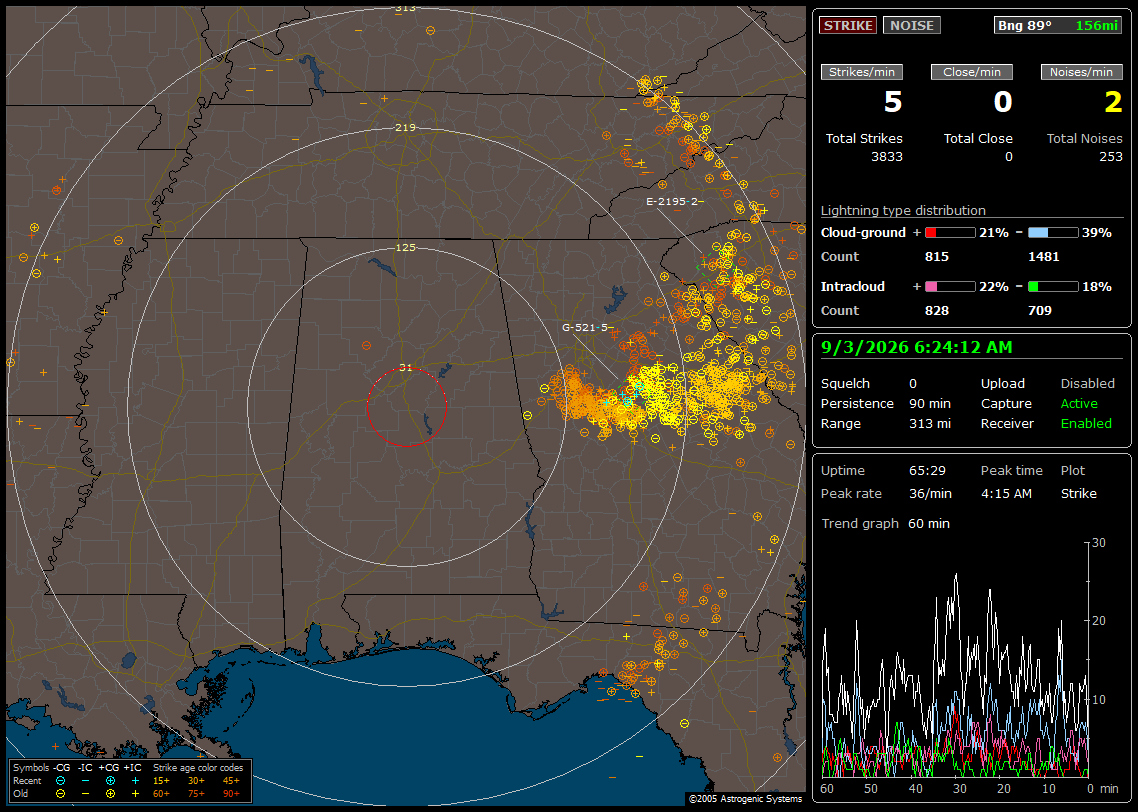Click the red center range circle on map
1138x812 pixels.
pos(406,407)
